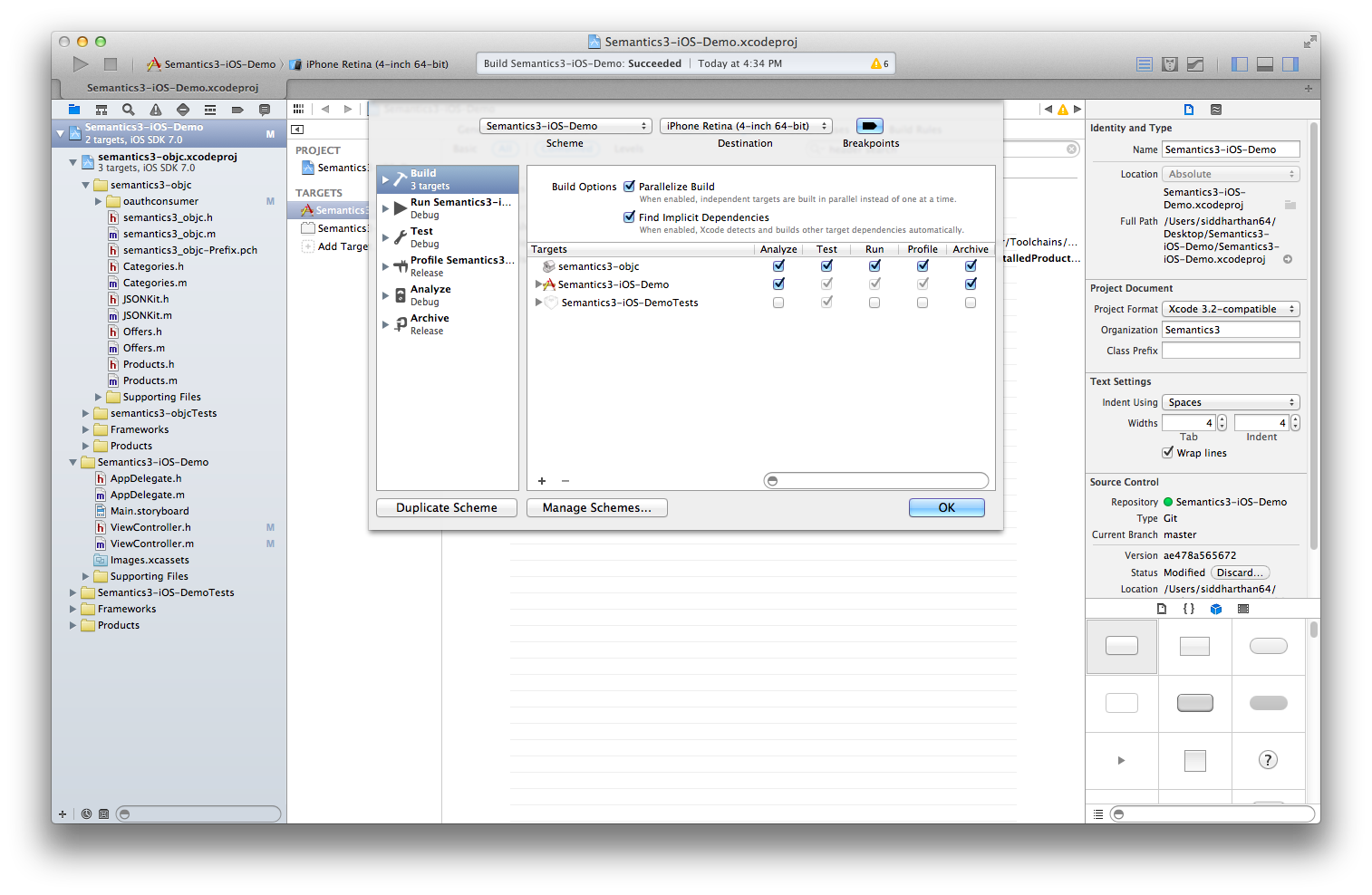Screen dimensions: 1372x895
Task: Open the Scheme popup Semantics3-iOS-Demo
Action: (565, 126)
